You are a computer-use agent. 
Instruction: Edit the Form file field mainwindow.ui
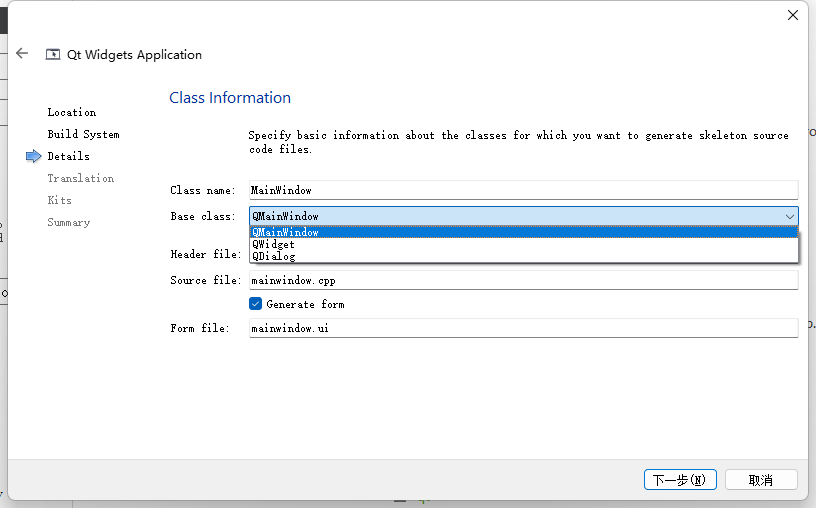524,328
